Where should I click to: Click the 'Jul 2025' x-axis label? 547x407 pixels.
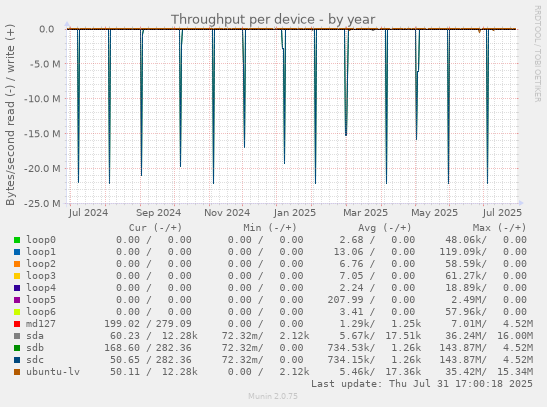(x=502, y=213)
